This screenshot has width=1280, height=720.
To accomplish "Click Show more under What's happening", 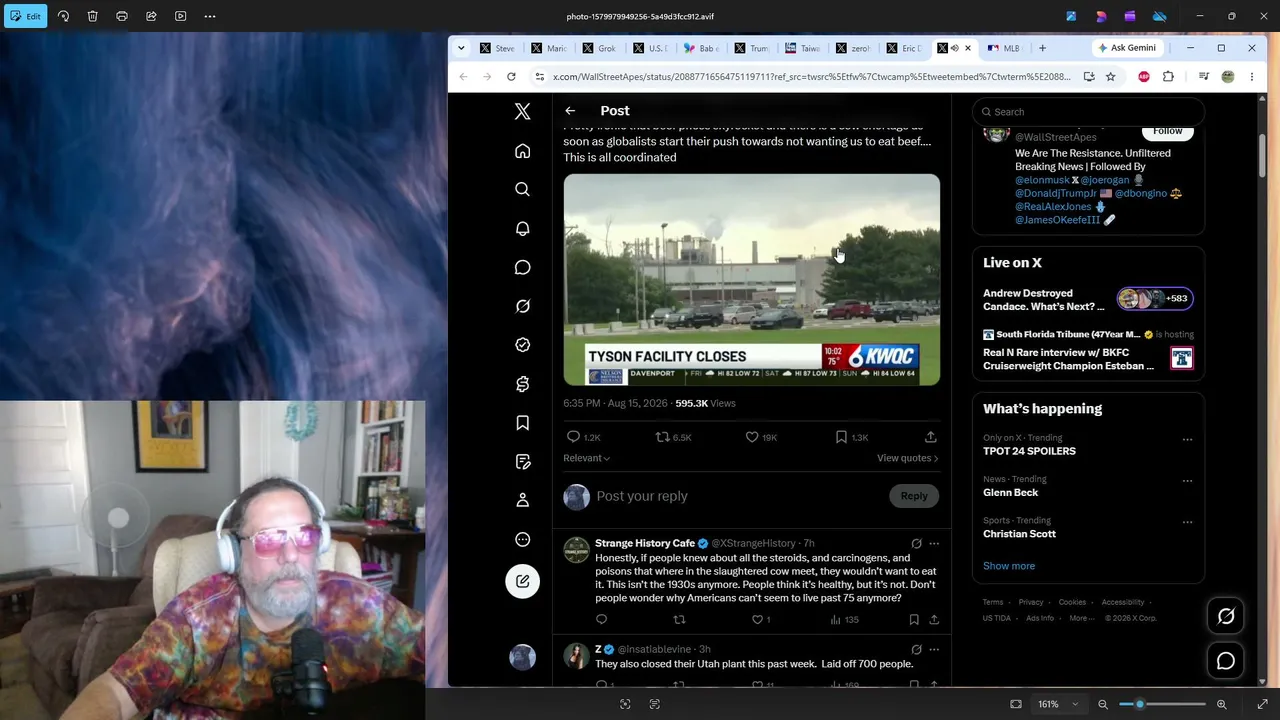I will click(1009, 566).
